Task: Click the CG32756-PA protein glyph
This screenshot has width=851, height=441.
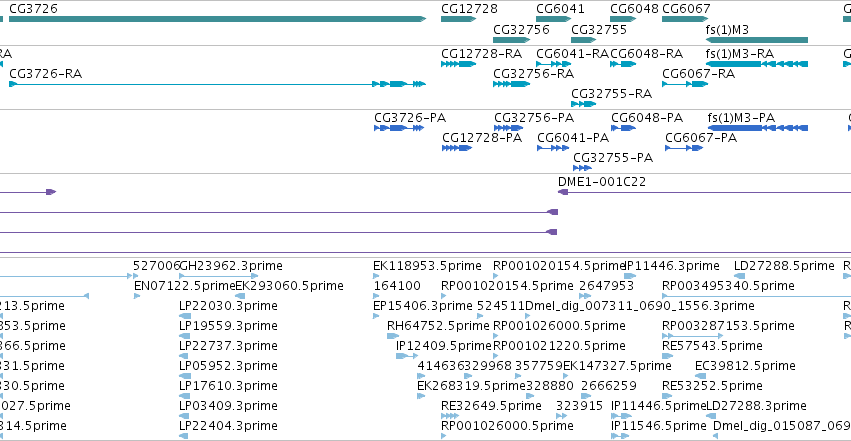Action: point(509,128)
